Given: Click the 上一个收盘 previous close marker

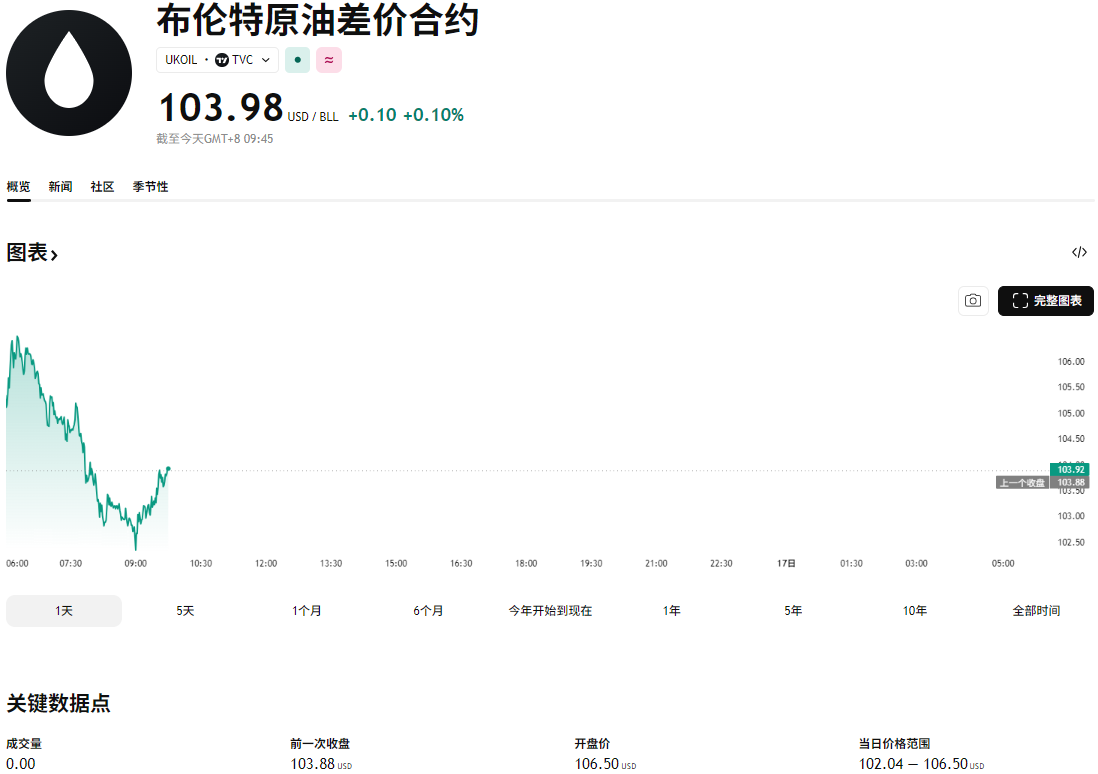Looking at the screenshot, I should point(1022,483).
